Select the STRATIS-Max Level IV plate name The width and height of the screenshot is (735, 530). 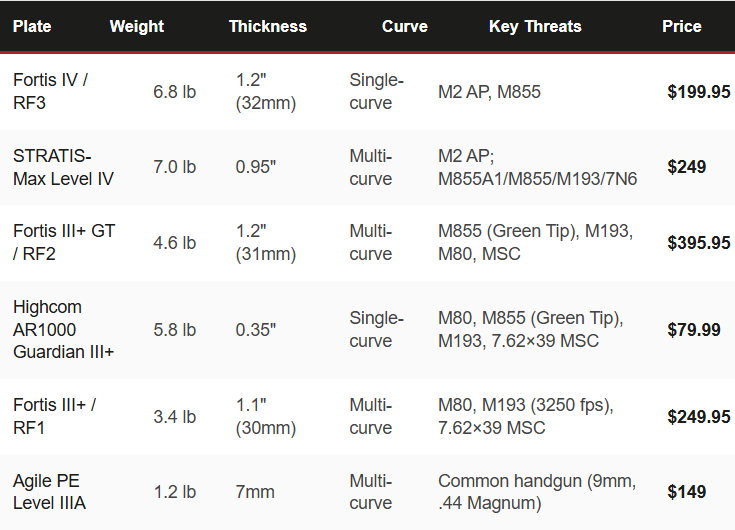pos(63,167)
